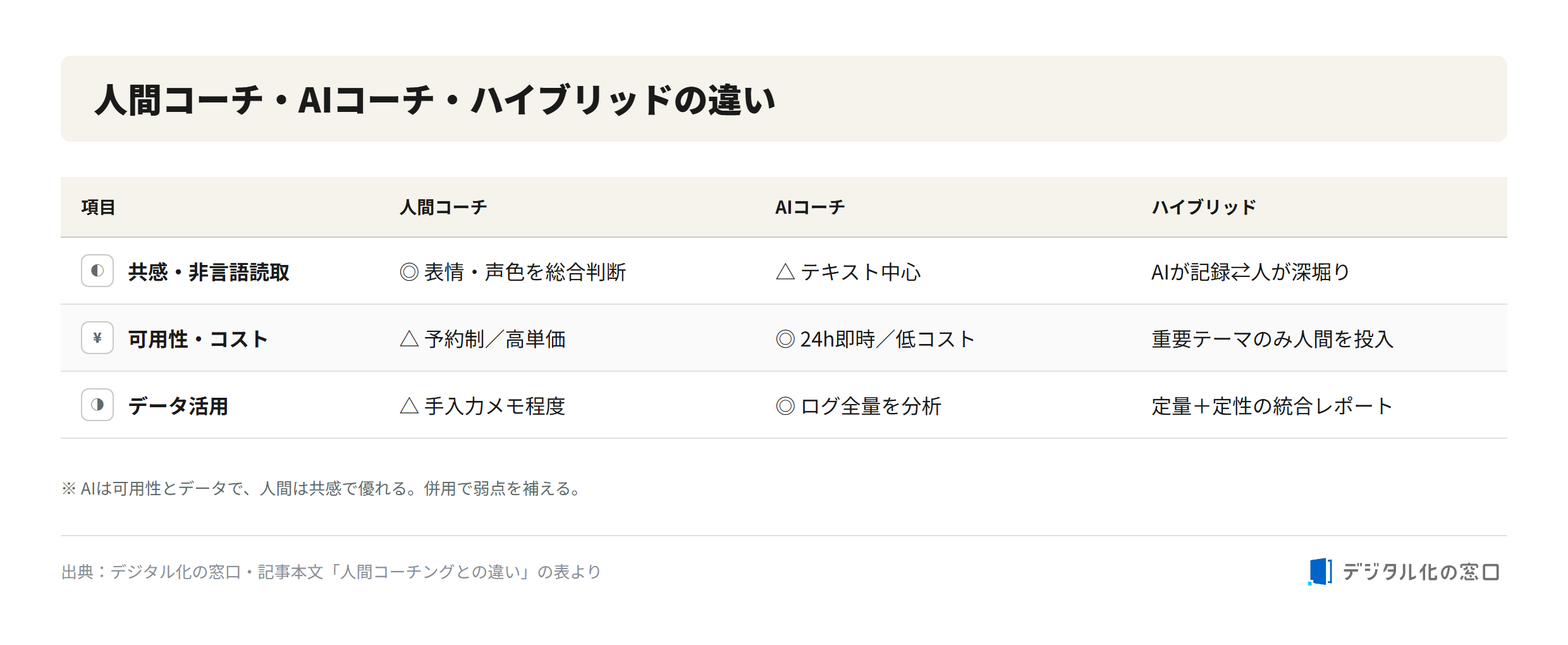This screenshot has height=645, width=1568.
Task: Click the blue デジタル化の窓口 logo icon
Action: point(1320,572)
